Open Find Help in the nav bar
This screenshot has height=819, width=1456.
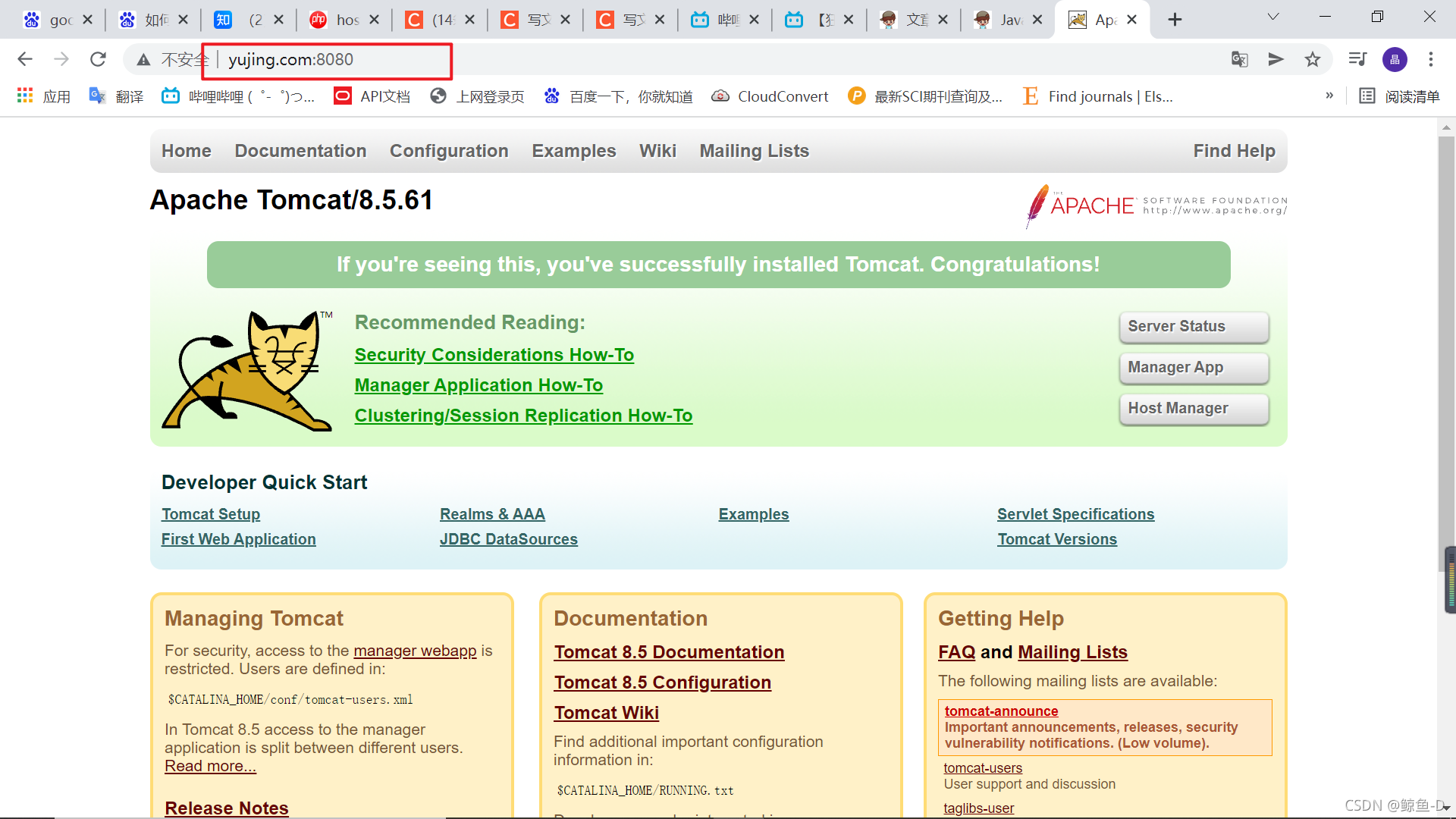click(x=1235, y=151)
